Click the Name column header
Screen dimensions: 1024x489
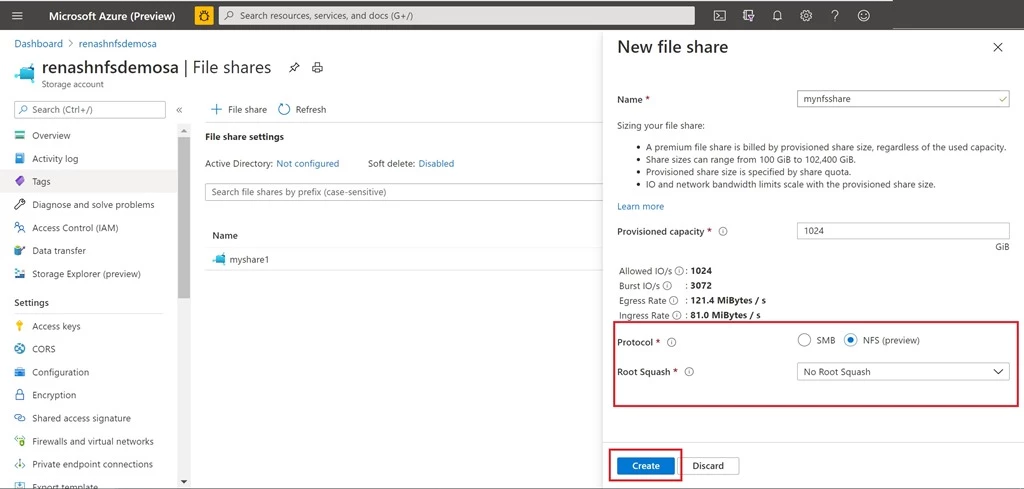click(225, 236)
